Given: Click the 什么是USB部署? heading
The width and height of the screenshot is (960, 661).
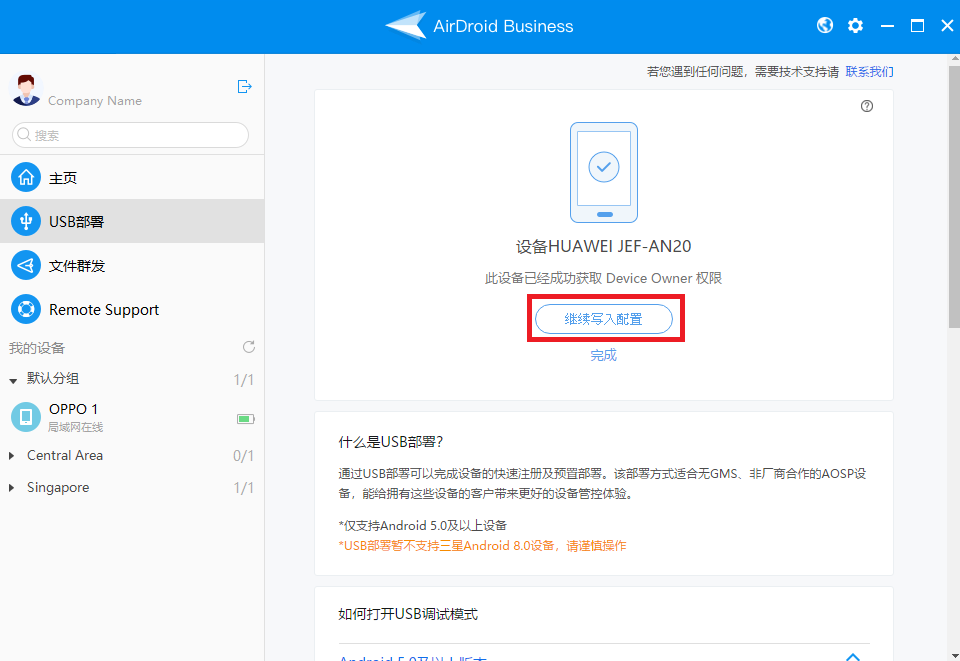Looking at the screenshot, I should pos(391,442).
